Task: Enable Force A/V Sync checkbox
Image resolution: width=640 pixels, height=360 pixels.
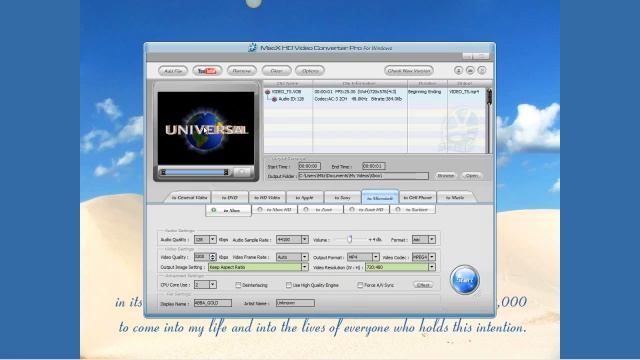Action: tap(360, 285)
